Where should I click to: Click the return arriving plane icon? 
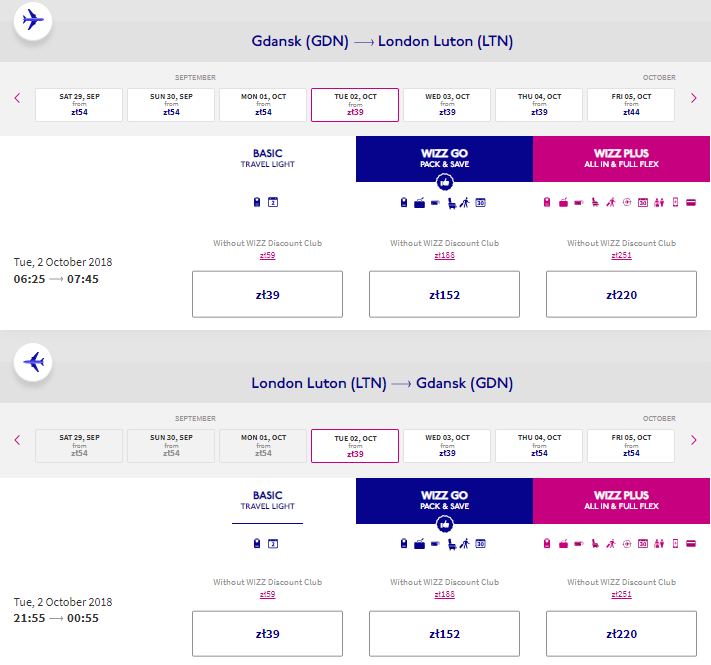click(x=33, y=362)
